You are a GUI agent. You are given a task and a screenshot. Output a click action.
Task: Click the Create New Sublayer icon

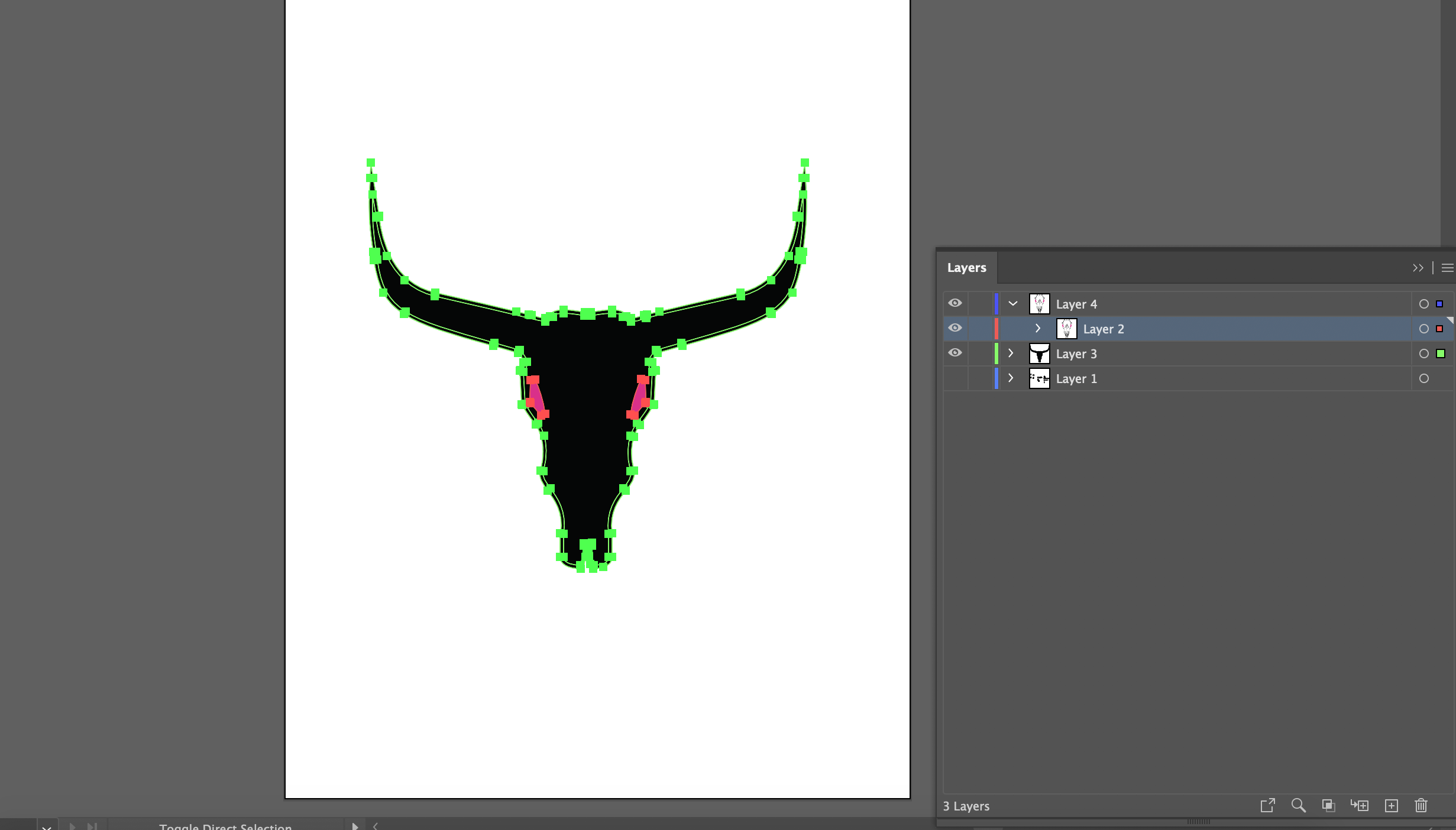coord(1360,806)
